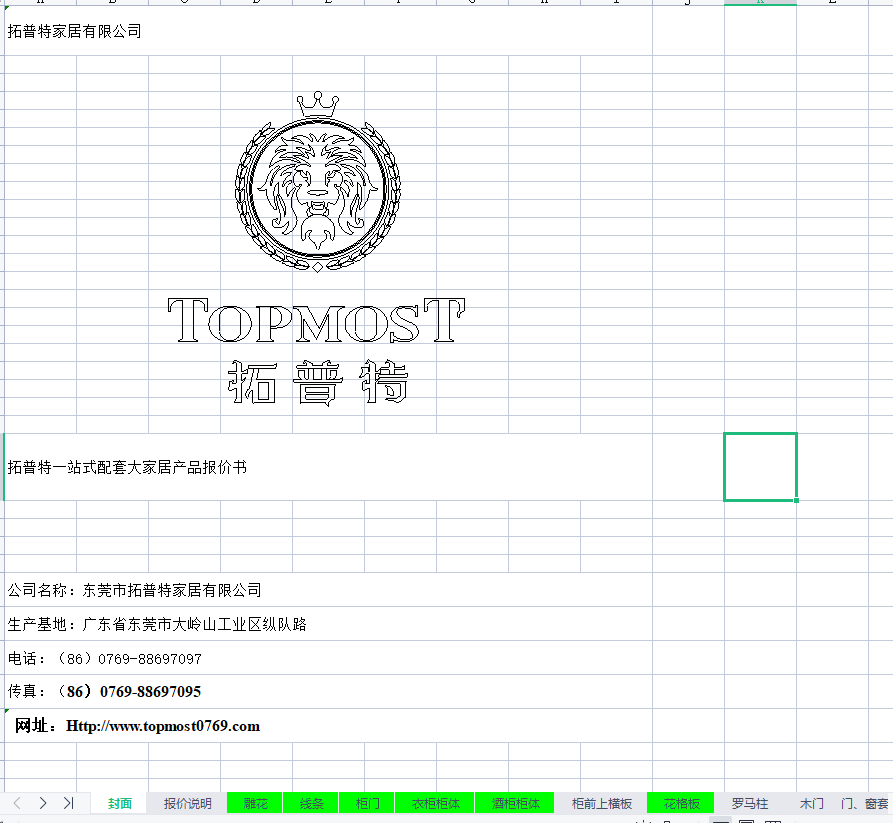Open the 衣柜柜体 sheet tab
The image size is (893, 823).
(x=436, y=803)
